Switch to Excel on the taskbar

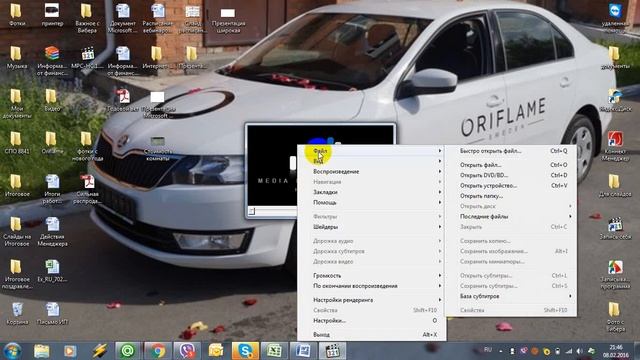(274, 351)
